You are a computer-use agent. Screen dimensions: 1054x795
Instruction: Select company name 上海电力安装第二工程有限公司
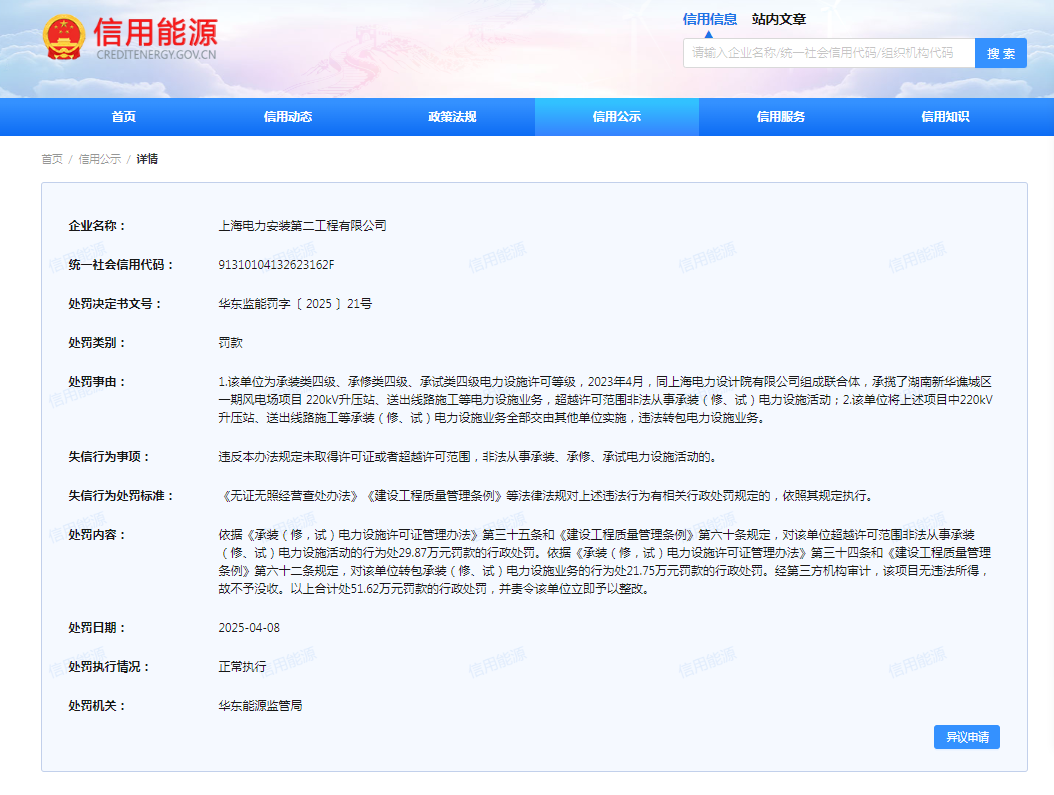(x=302, y=226)
